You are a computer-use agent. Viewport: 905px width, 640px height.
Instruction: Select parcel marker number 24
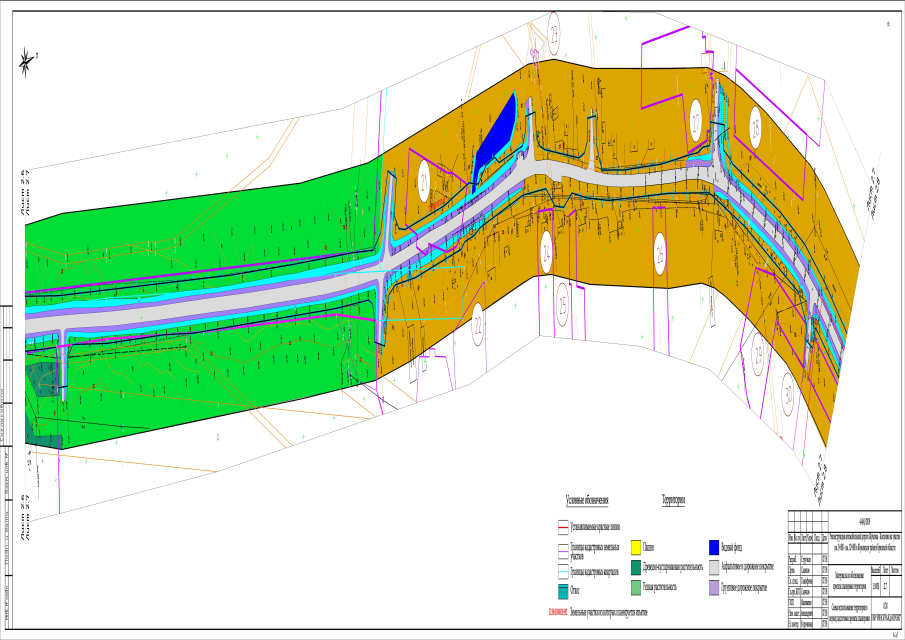click(547, 252)
